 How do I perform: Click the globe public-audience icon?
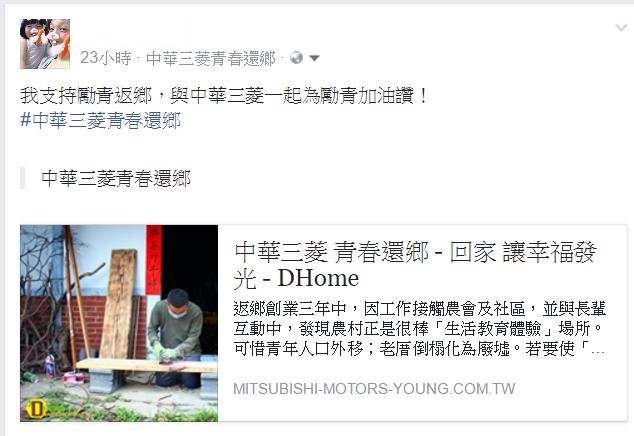[x=296, y=58]
